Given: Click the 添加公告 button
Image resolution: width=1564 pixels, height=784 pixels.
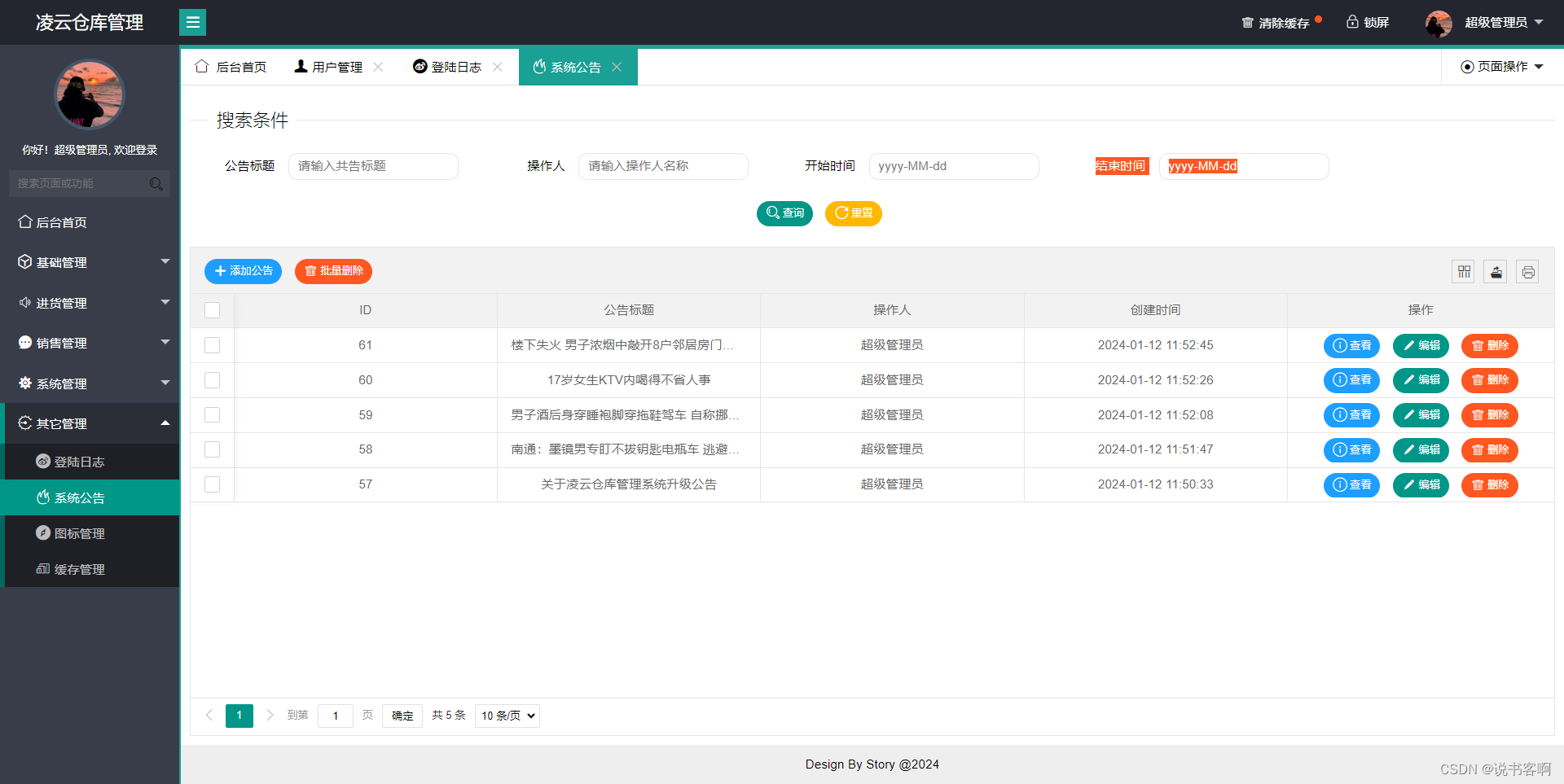Looking at the screenshot, I should [x=243, y=271].
